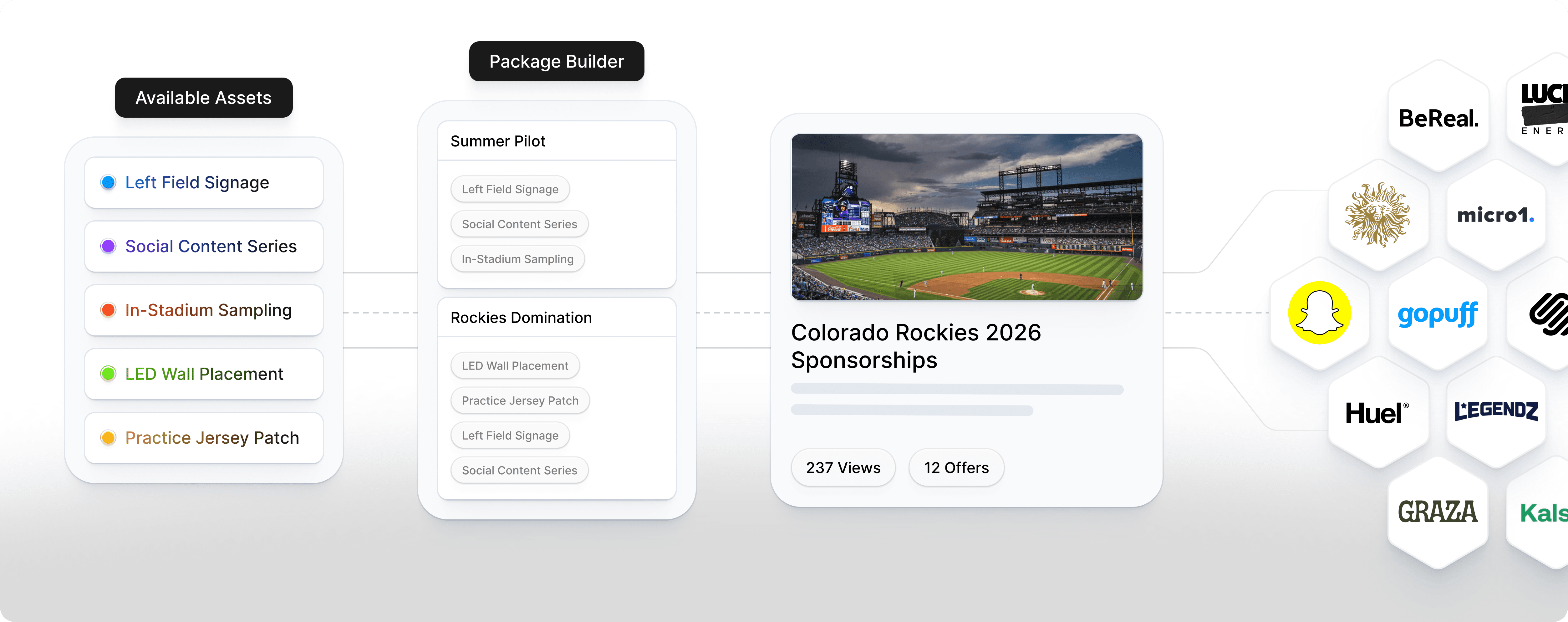Click the blue dot beside Left Field Signage
Screen dimensions: 1568x622
pos(108,183)
